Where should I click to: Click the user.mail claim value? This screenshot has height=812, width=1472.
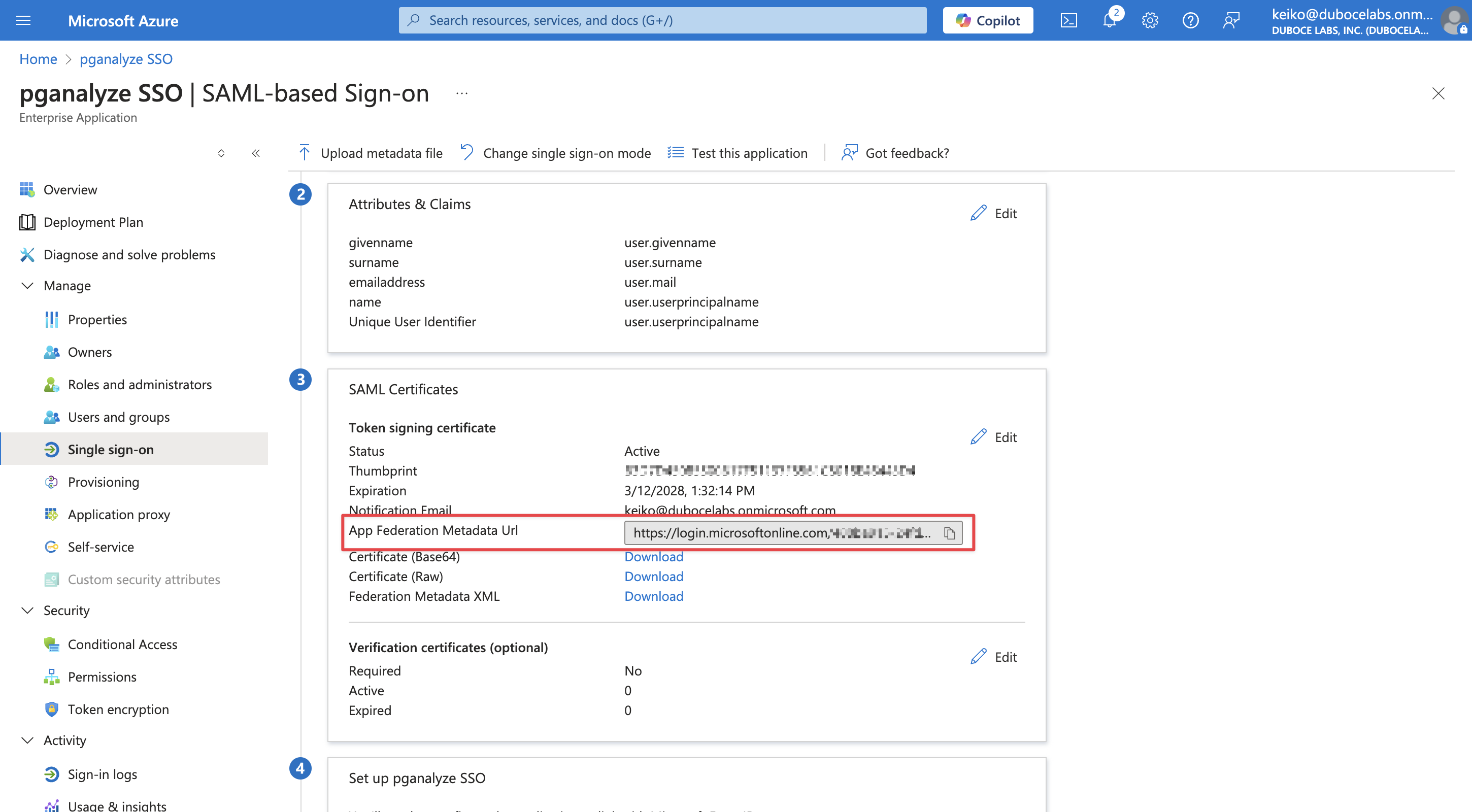click(x=650, y=282)
